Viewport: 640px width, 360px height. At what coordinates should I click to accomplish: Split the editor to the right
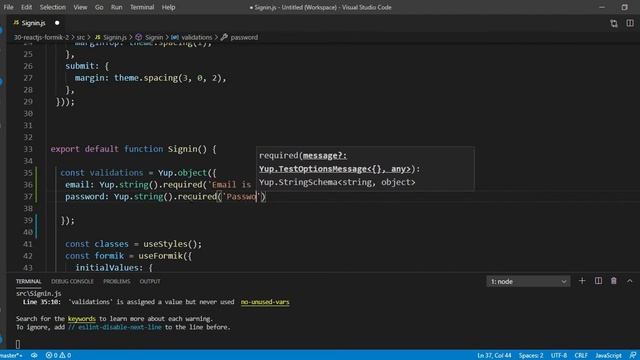(630, 23)
